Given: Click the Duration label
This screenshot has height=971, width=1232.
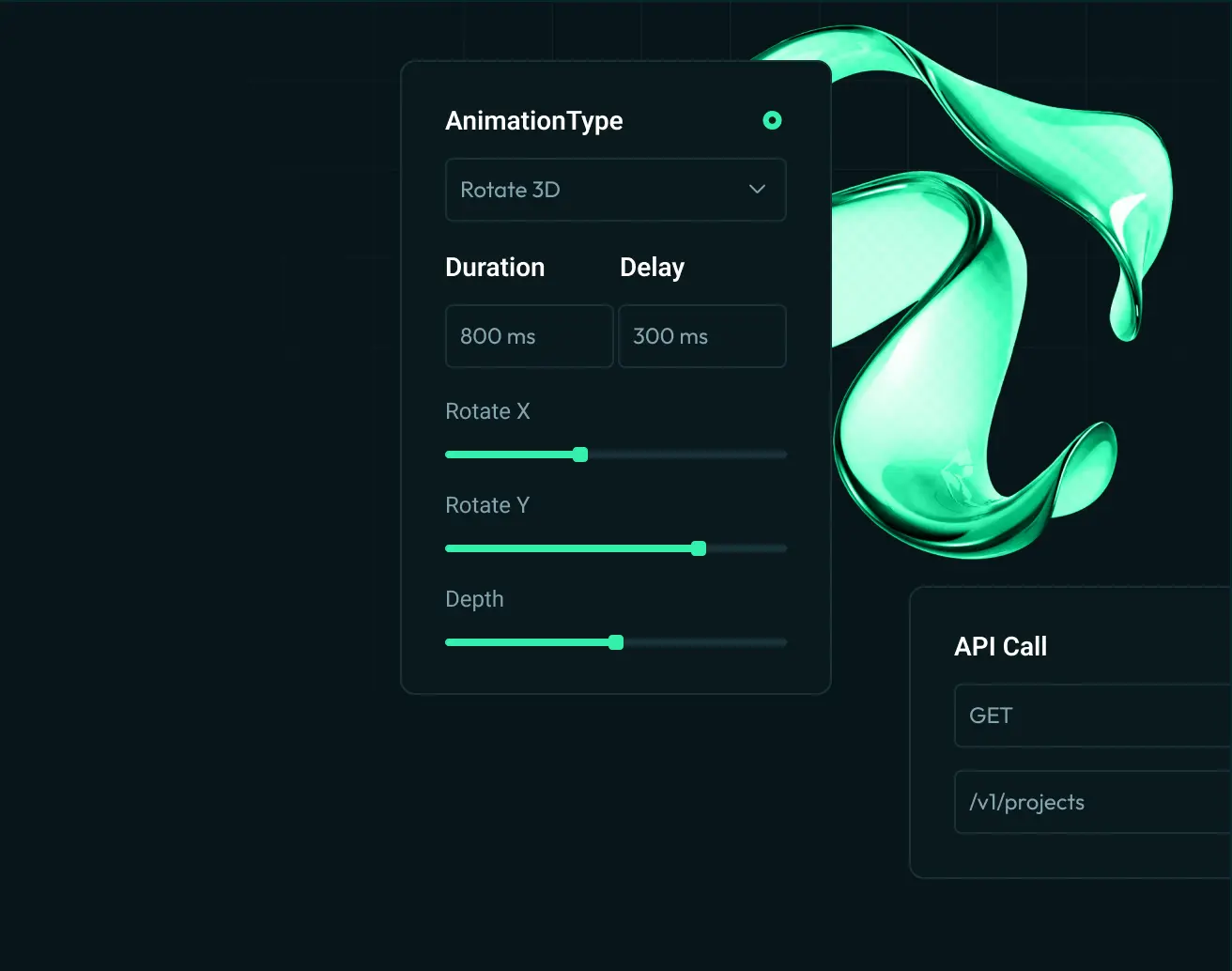Looking at the screenshot, I should point(495,268).
